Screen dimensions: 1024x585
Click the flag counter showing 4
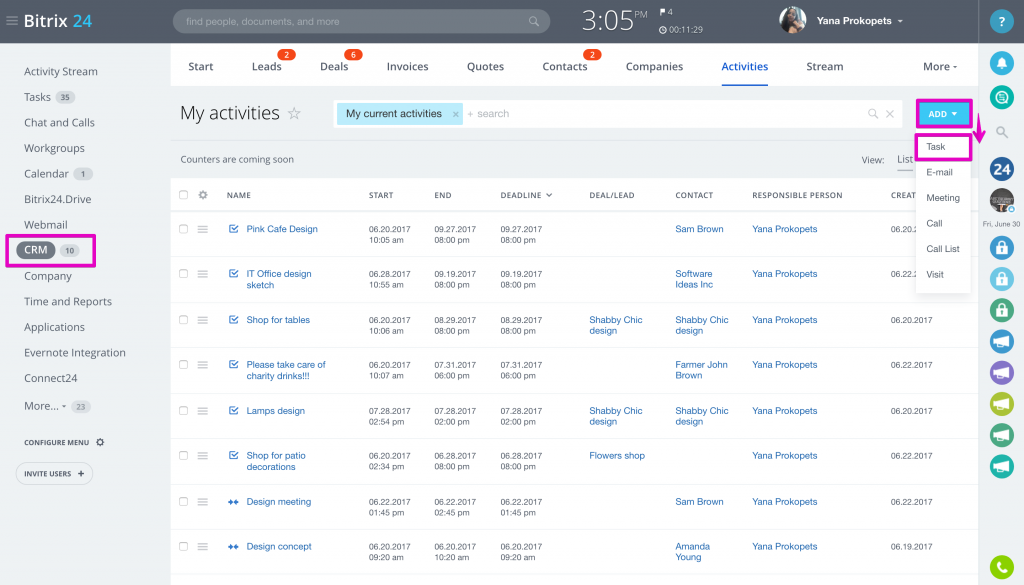[x=666, y=12]
